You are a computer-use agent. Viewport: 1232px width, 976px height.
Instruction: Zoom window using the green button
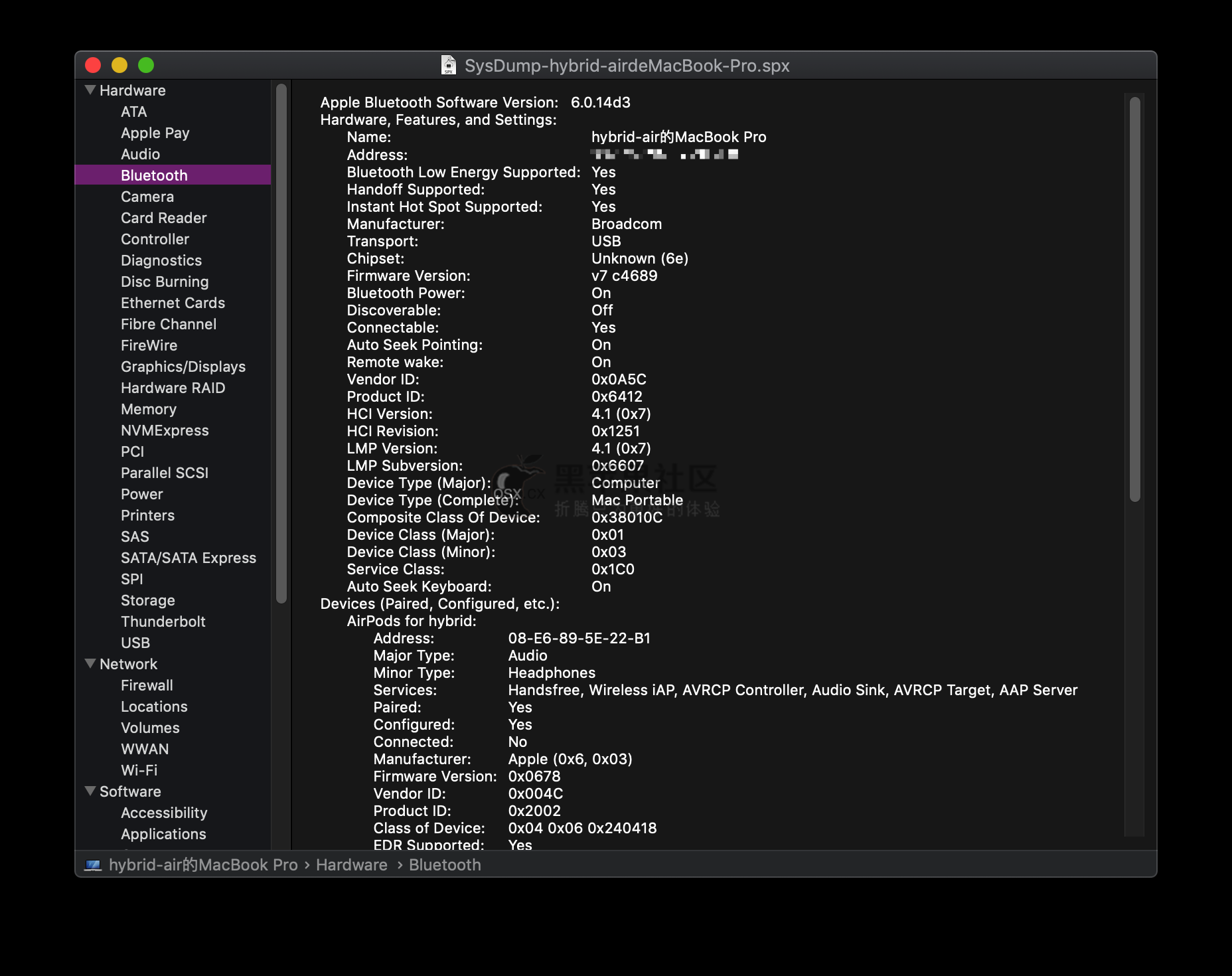[x=146, y=65]
